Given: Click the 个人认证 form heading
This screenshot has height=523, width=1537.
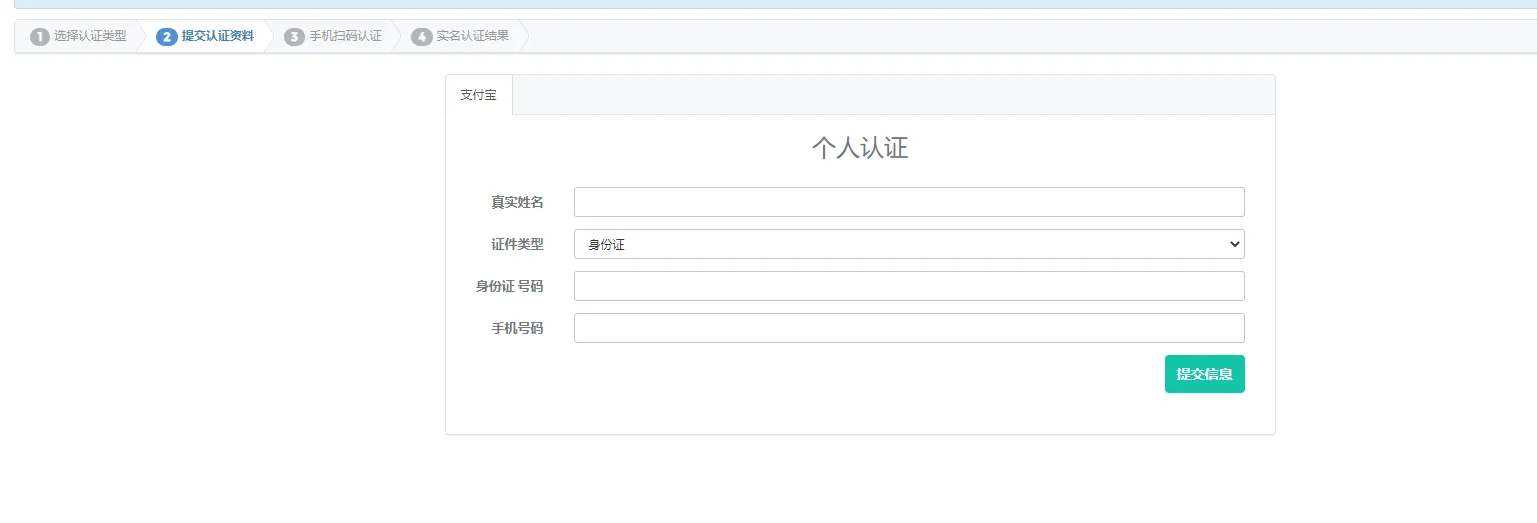Looking at the screenshot, I should tap(859, 148).
